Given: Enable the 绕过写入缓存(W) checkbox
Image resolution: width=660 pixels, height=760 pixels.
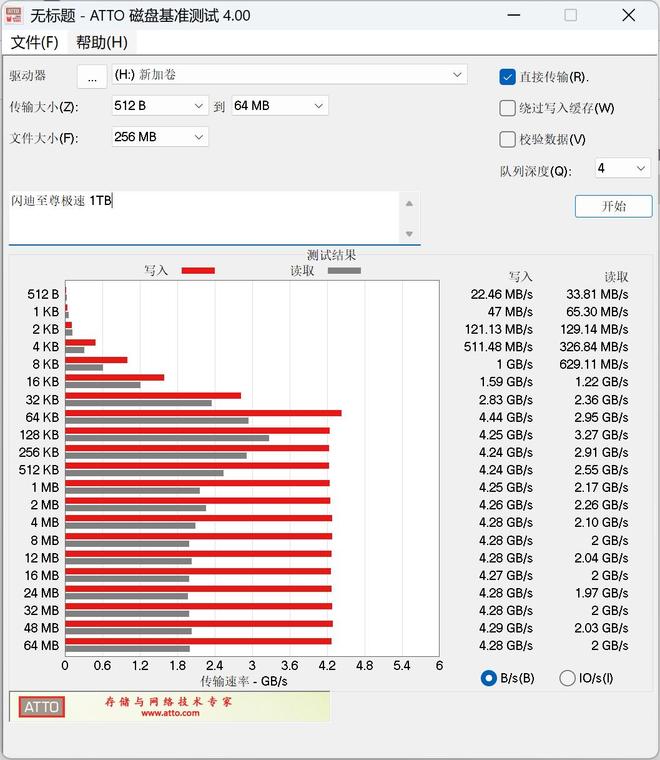Looking at the screenshot, I should click(508, 108).
